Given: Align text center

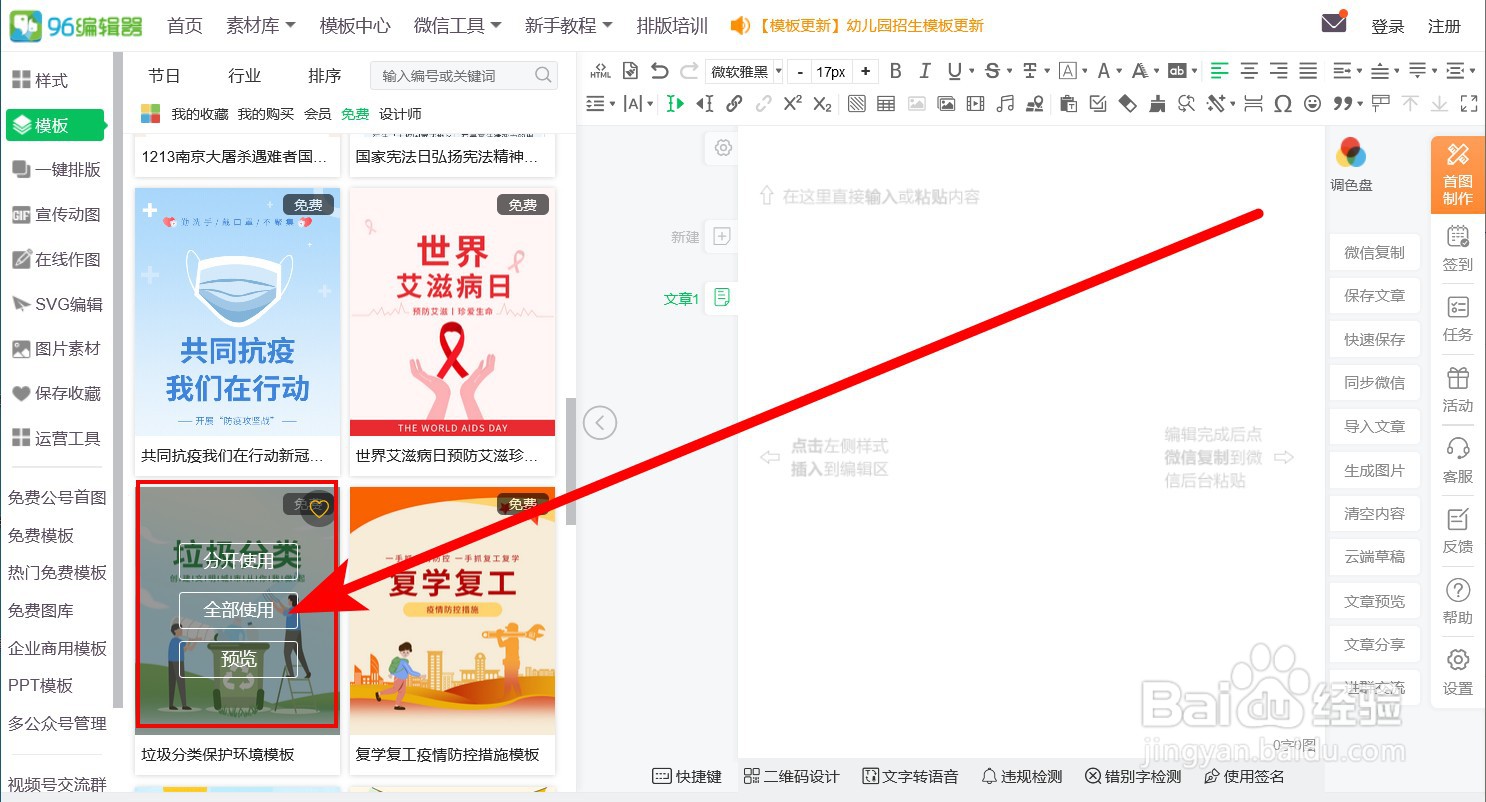Looking at the screenshot, I should point(1249,71).
